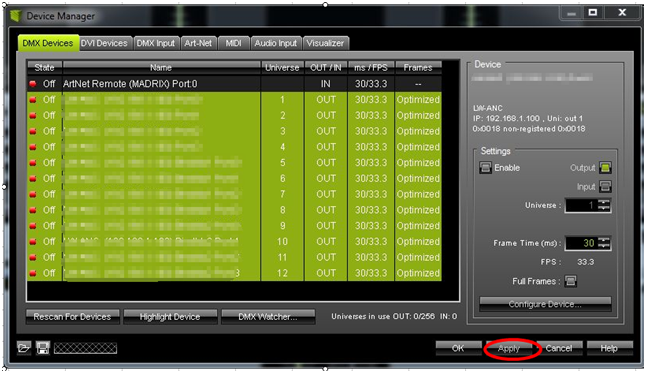Image resolution: width=646 pixels, height=373 pixels.
Task: Select 30/33.3 cell of universe 7 row
Action: click(x=371, y=194)
